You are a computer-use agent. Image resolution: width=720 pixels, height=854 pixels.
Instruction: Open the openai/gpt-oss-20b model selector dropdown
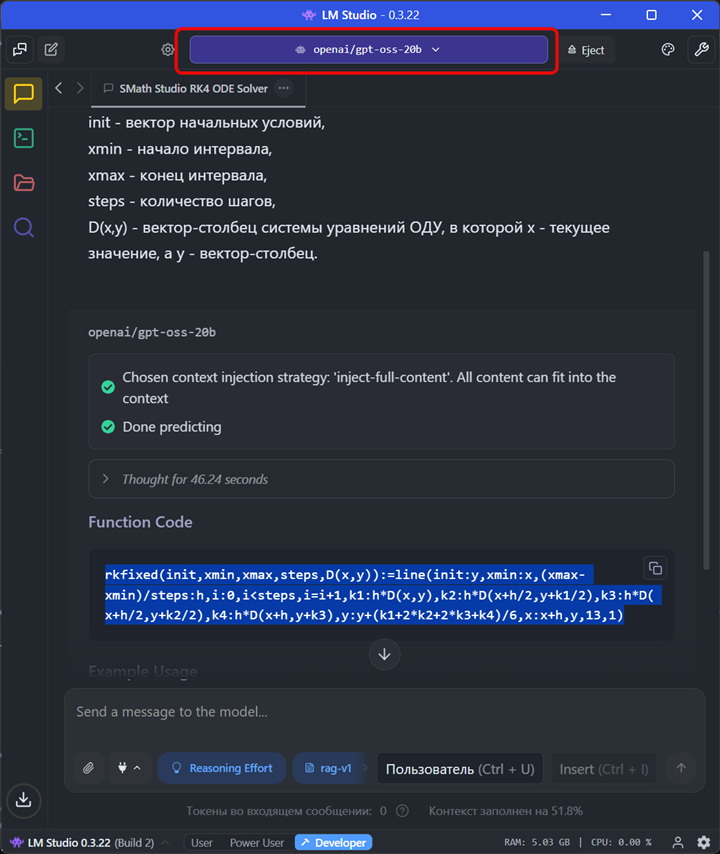pos(368,49)
